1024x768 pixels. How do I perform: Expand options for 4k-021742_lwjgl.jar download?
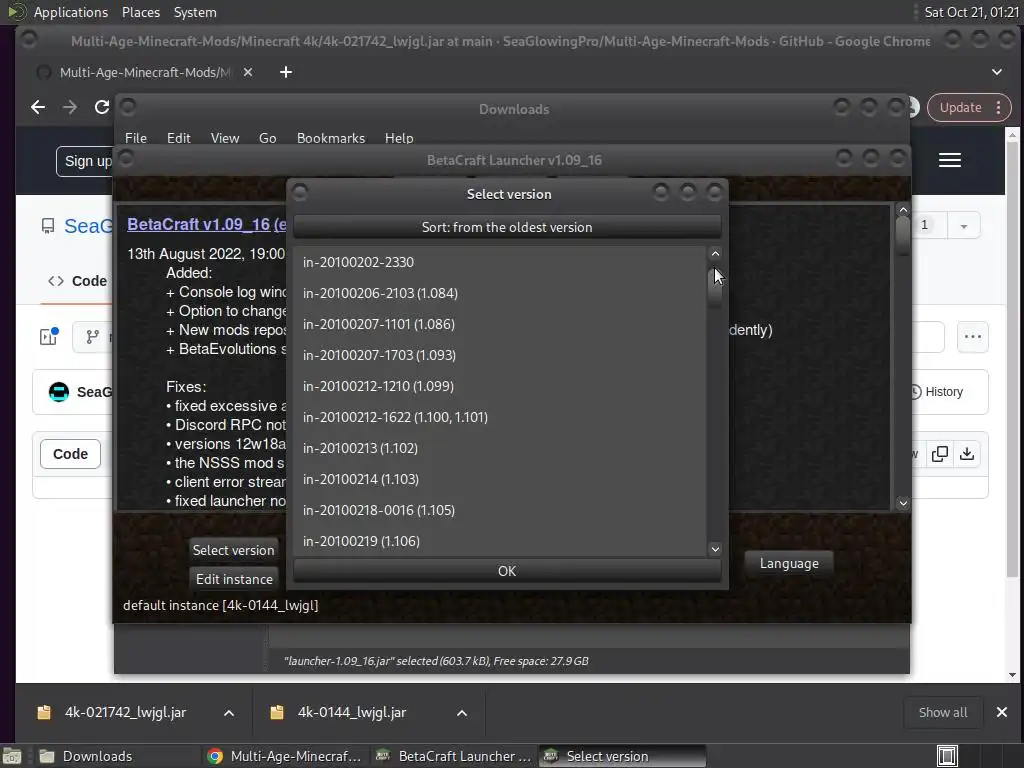[x=229, y=713]
